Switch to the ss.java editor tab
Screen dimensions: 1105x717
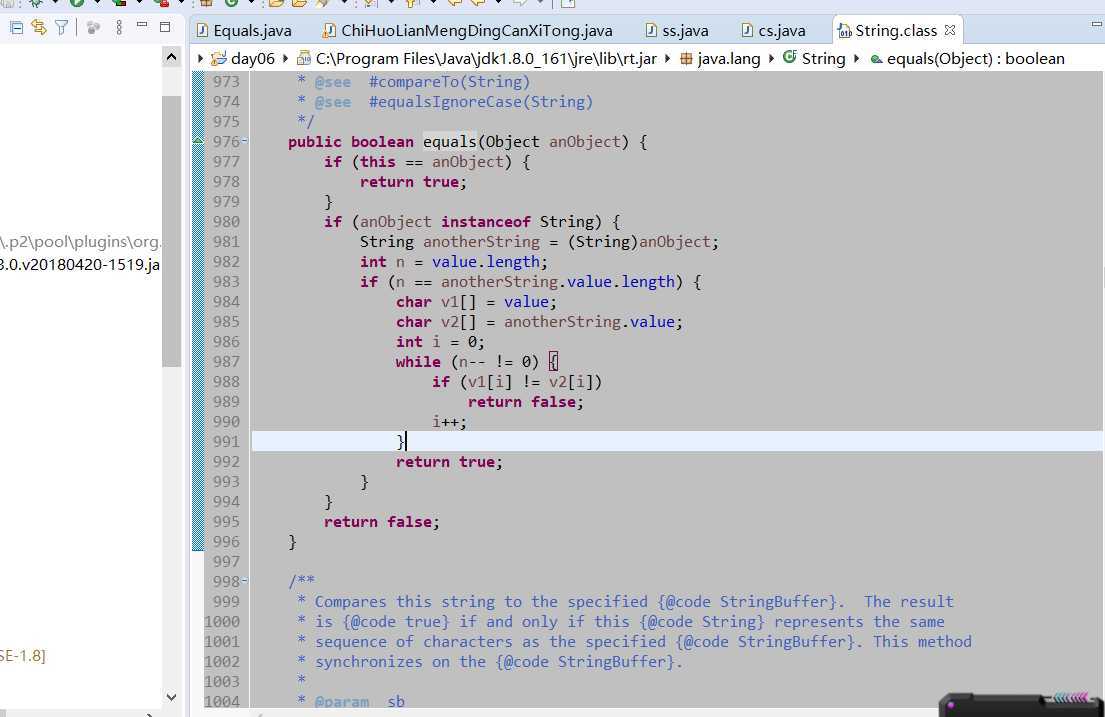coord(677,30)
